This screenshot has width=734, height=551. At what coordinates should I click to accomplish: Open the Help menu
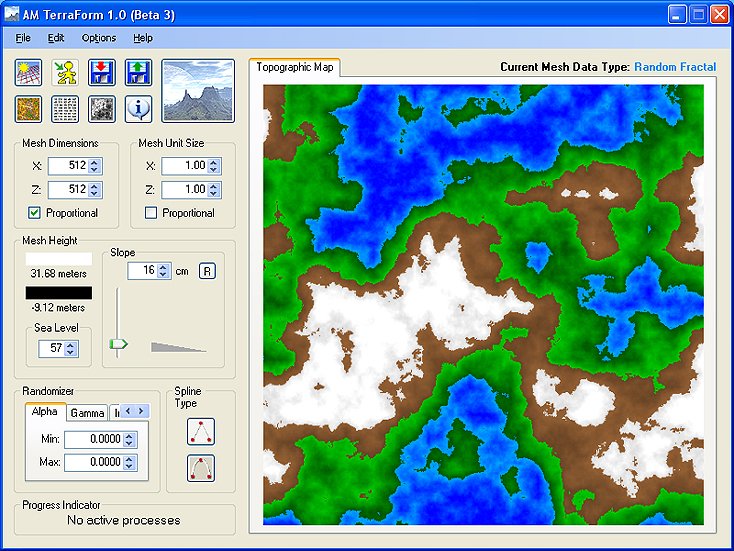(143, 38)
